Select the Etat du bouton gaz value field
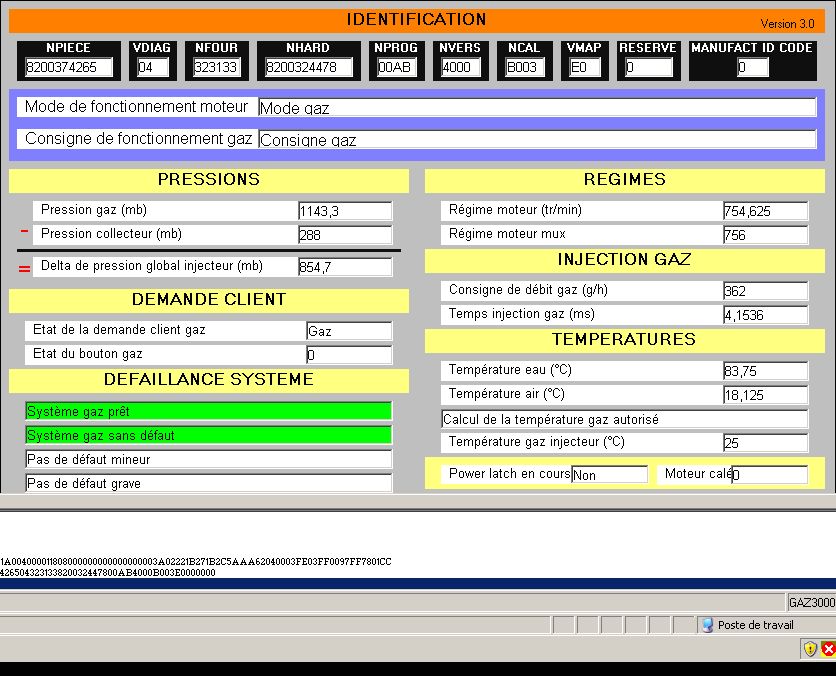Viewport: 836px width, 676px height. [349, 355]
